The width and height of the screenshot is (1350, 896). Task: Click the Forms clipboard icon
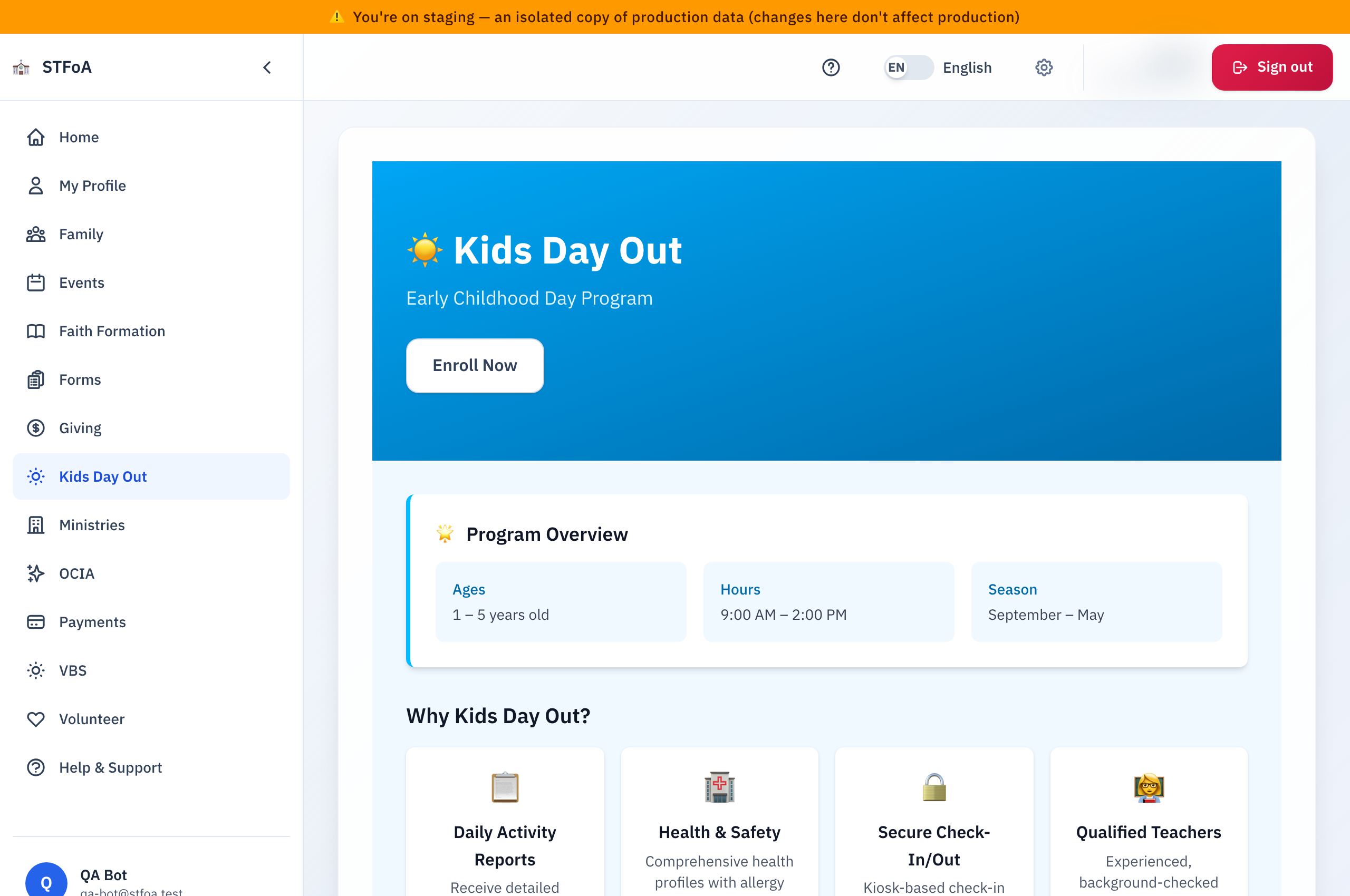pyautogui.click(x=35, y=380)
